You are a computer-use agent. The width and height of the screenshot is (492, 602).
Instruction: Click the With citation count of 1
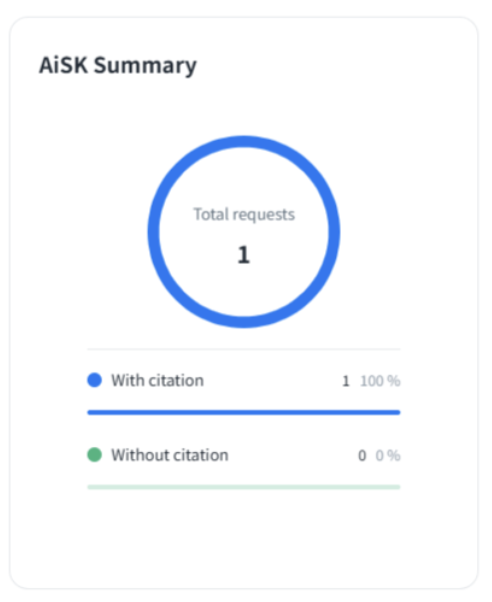click(x=346, y=381)
